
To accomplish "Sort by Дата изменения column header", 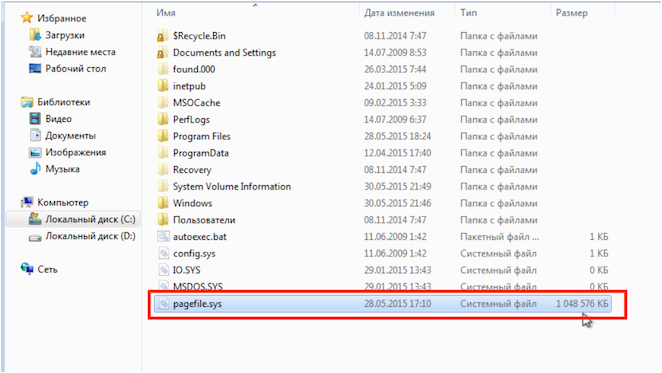I will 399,13.
